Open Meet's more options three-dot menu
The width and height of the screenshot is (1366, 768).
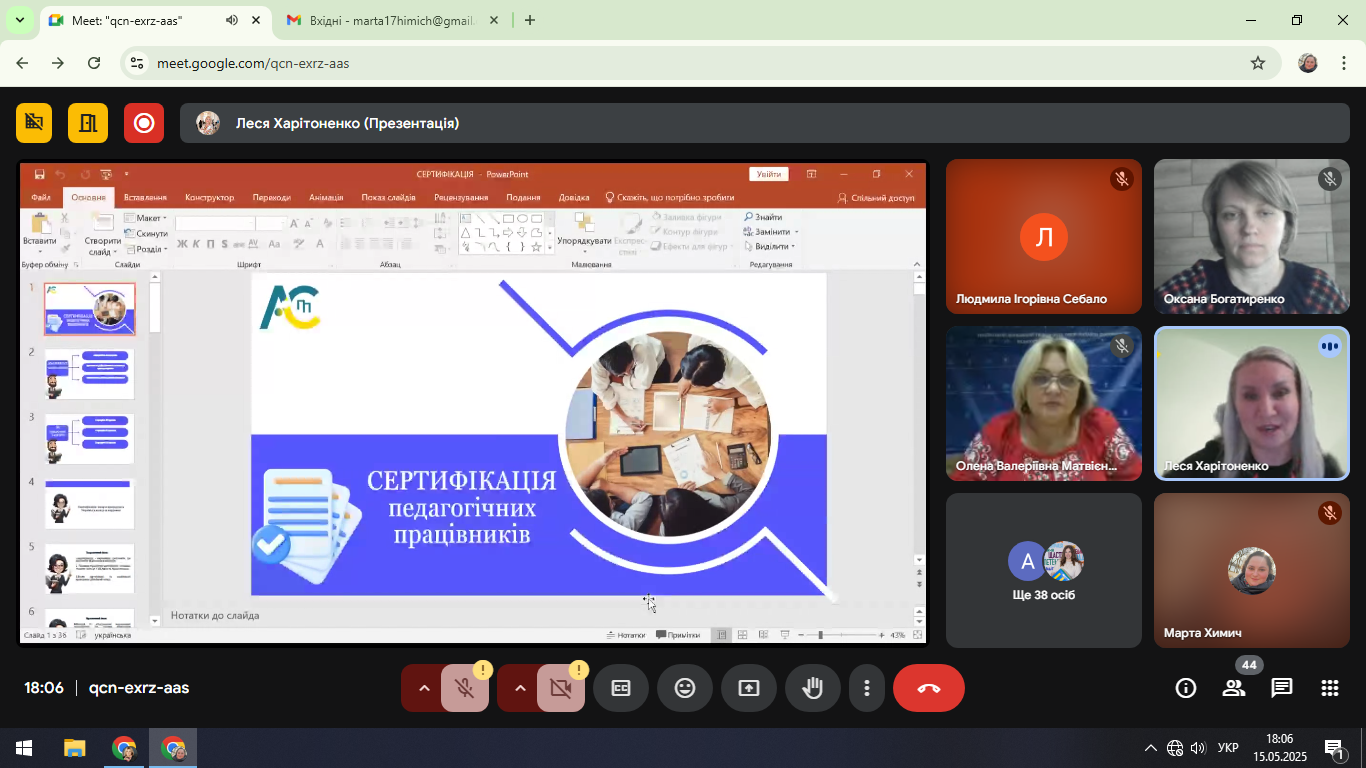tap(867, 688)
